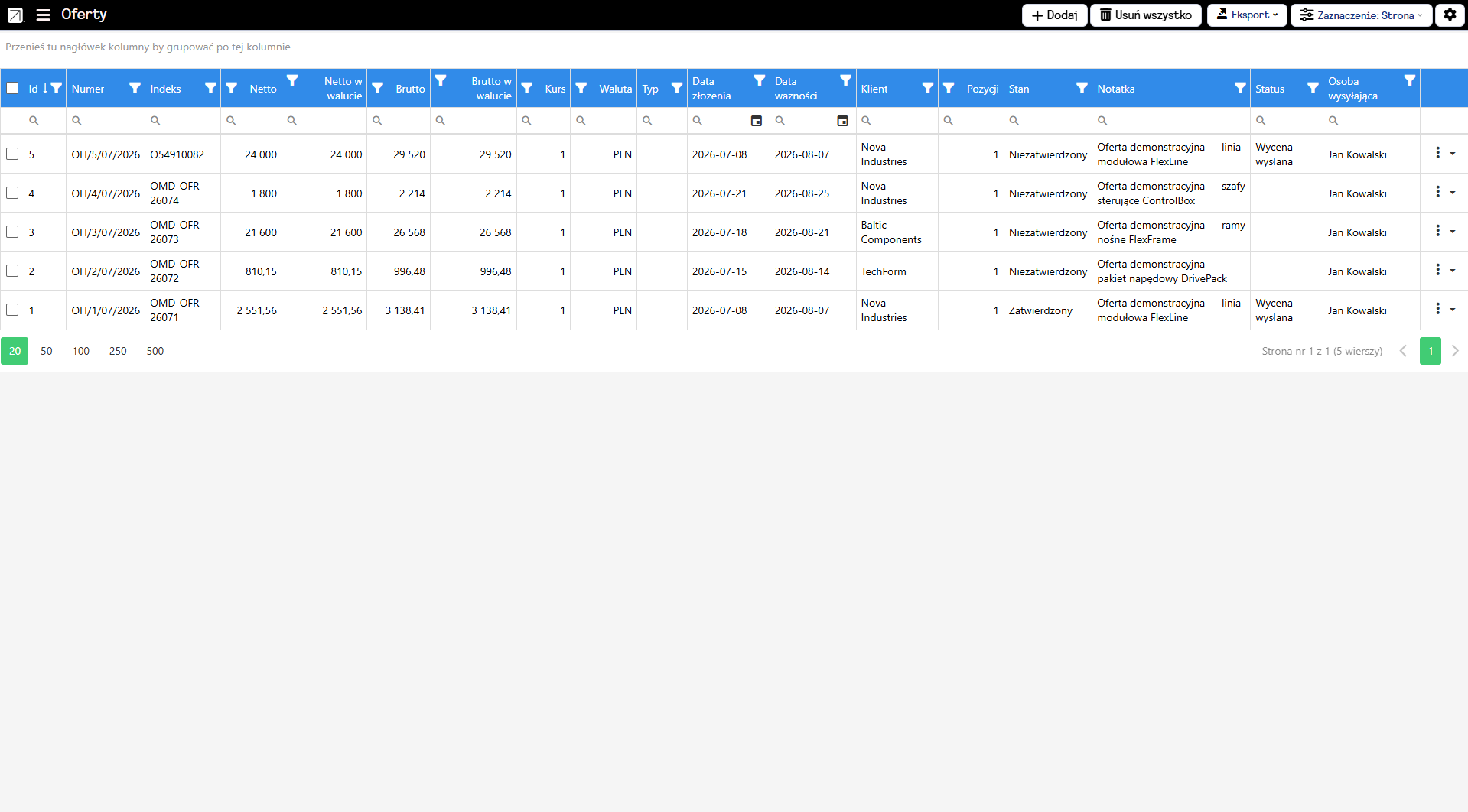Open the Data ważności calendar picker

click(x=842, y=120)
